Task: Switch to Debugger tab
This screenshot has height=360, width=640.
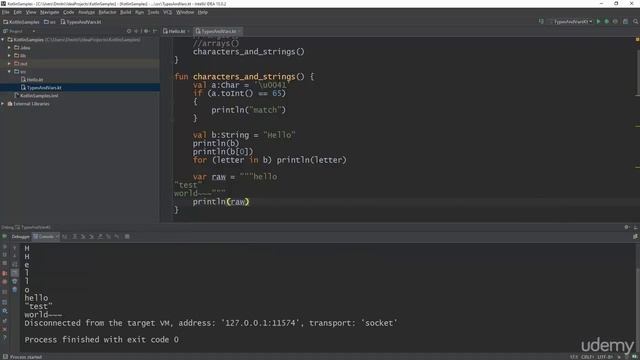Action: pos(20,236)
